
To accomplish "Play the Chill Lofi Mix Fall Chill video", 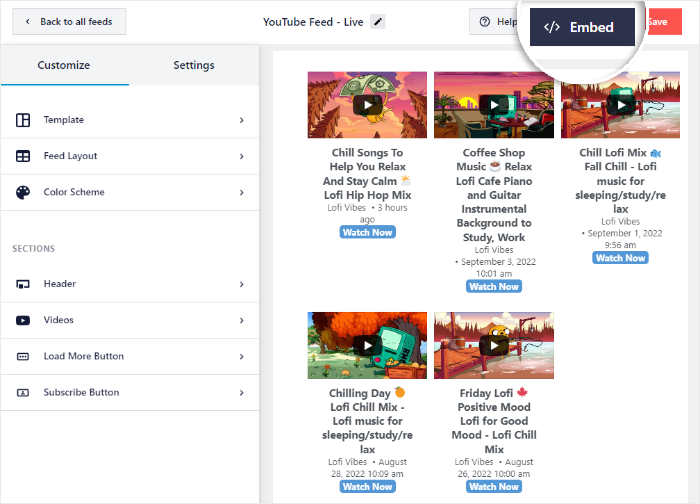I will [x=621, y=105].
